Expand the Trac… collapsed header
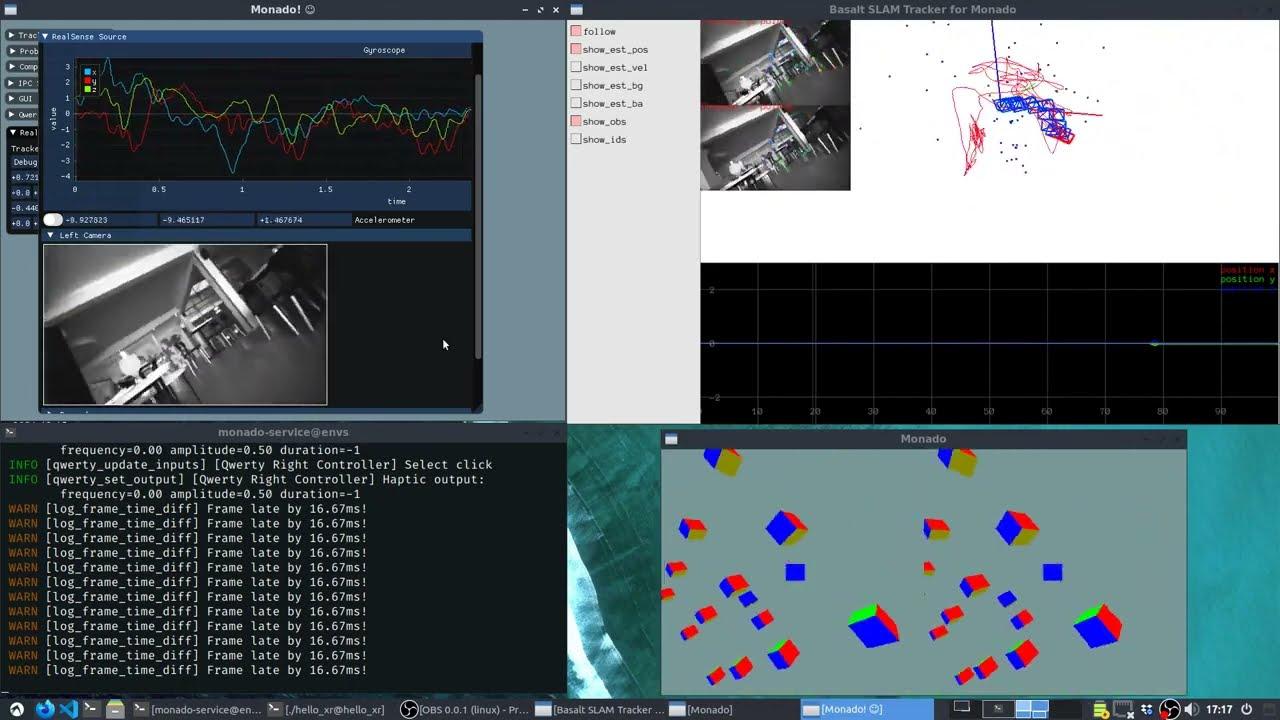The width and height of the screenshot is (1280, 720). coord(24,35)
